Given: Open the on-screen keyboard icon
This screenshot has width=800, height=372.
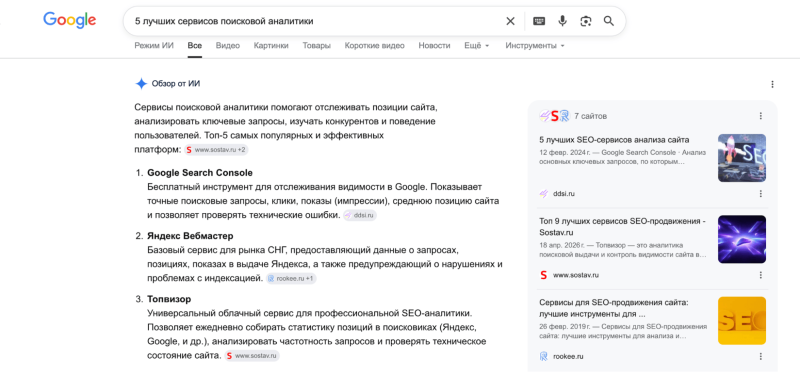Looking at the screenshot, I should [x=539, y=21].
